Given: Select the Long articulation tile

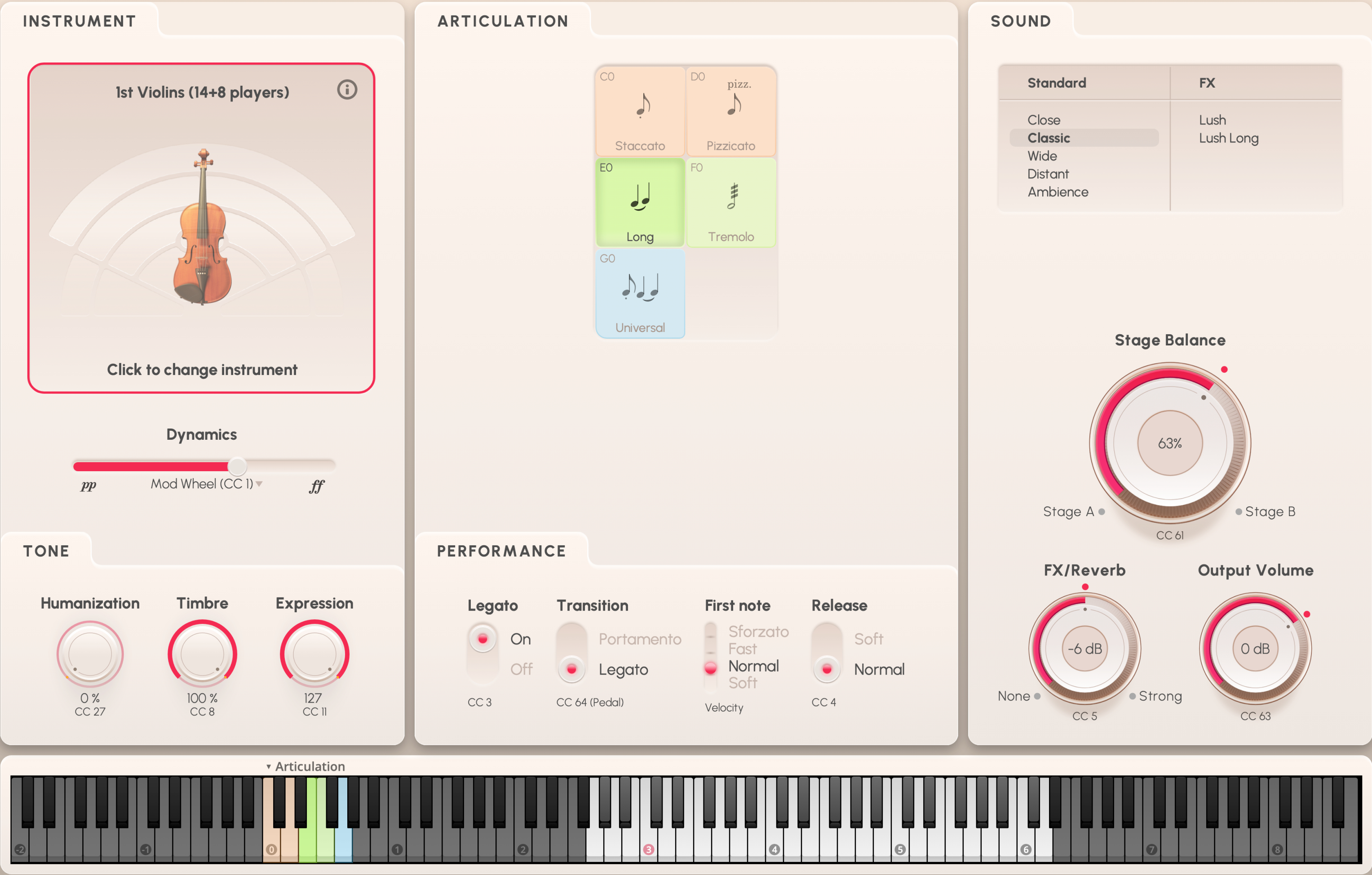Looking at the screenshot, I should coord(640,202).
